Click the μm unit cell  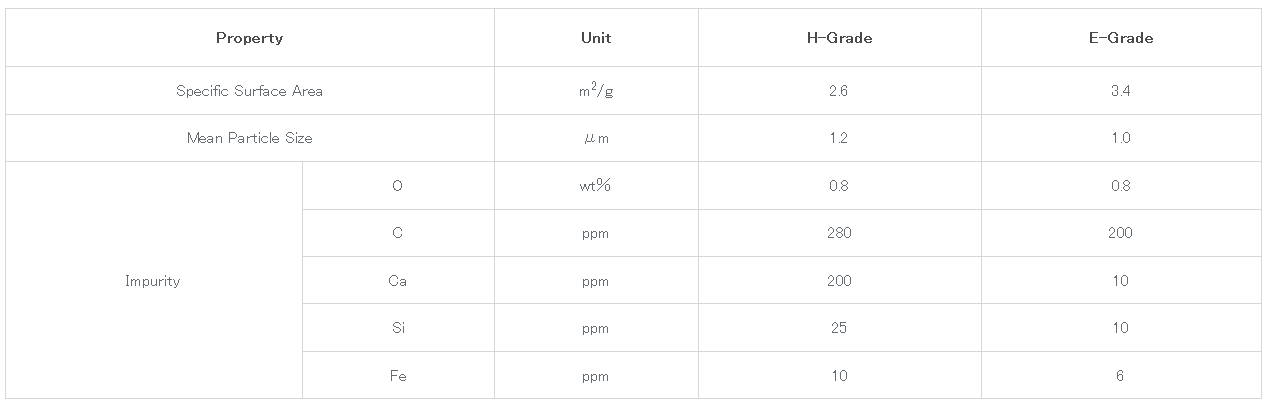click(x=596, y=138)
